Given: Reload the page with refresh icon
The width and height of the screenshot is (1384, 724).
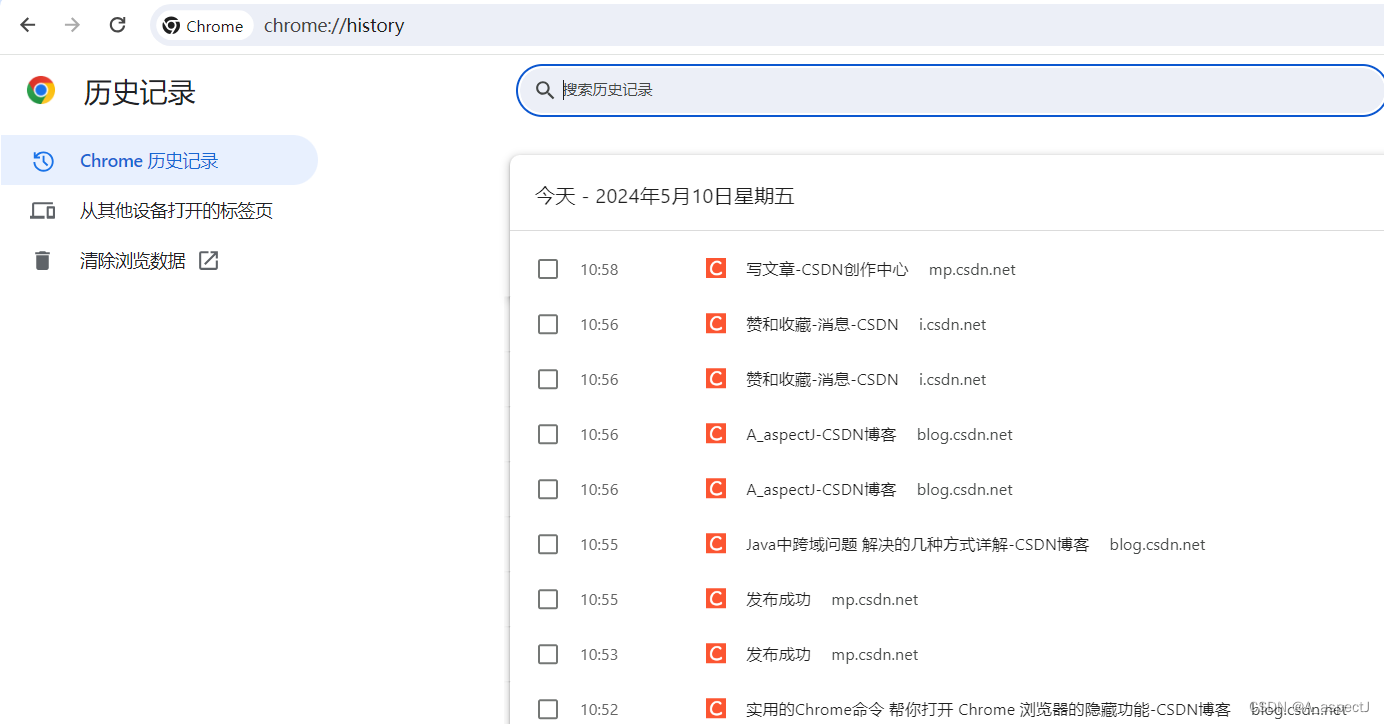Looking at the screenshot, I should tap(117, 25).
